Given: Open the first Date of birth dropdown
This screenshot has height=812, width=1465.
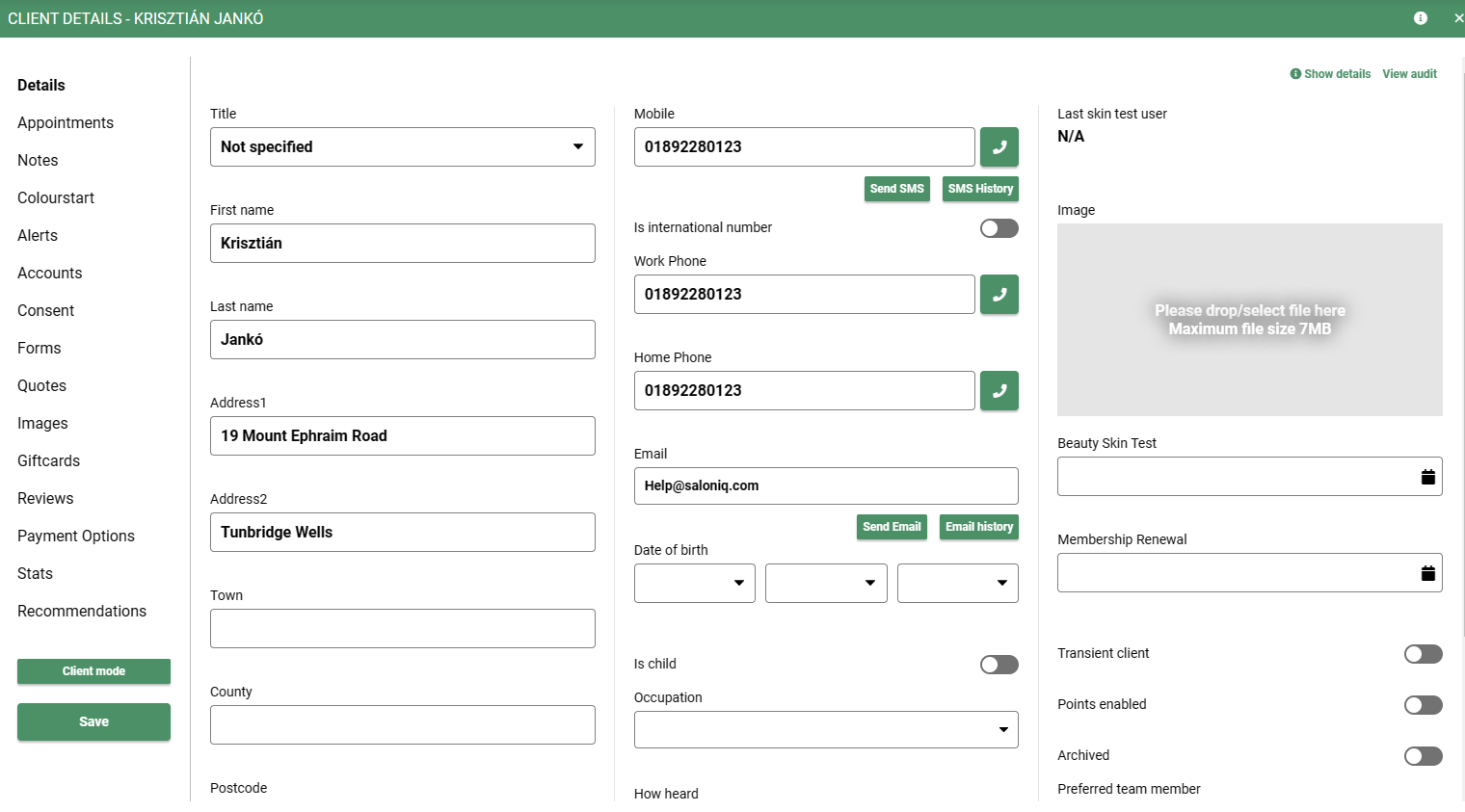Looking at the screenshot, I should 694,584.
